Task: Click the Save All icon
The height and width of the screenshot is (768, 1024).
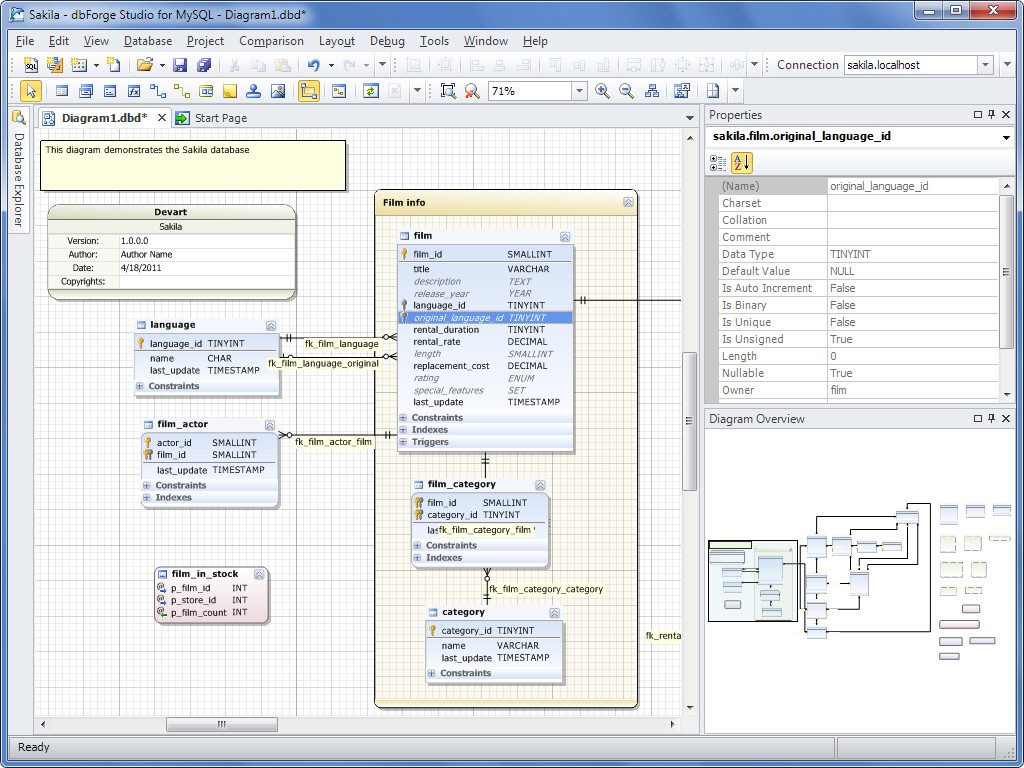Action: [204, 65]
